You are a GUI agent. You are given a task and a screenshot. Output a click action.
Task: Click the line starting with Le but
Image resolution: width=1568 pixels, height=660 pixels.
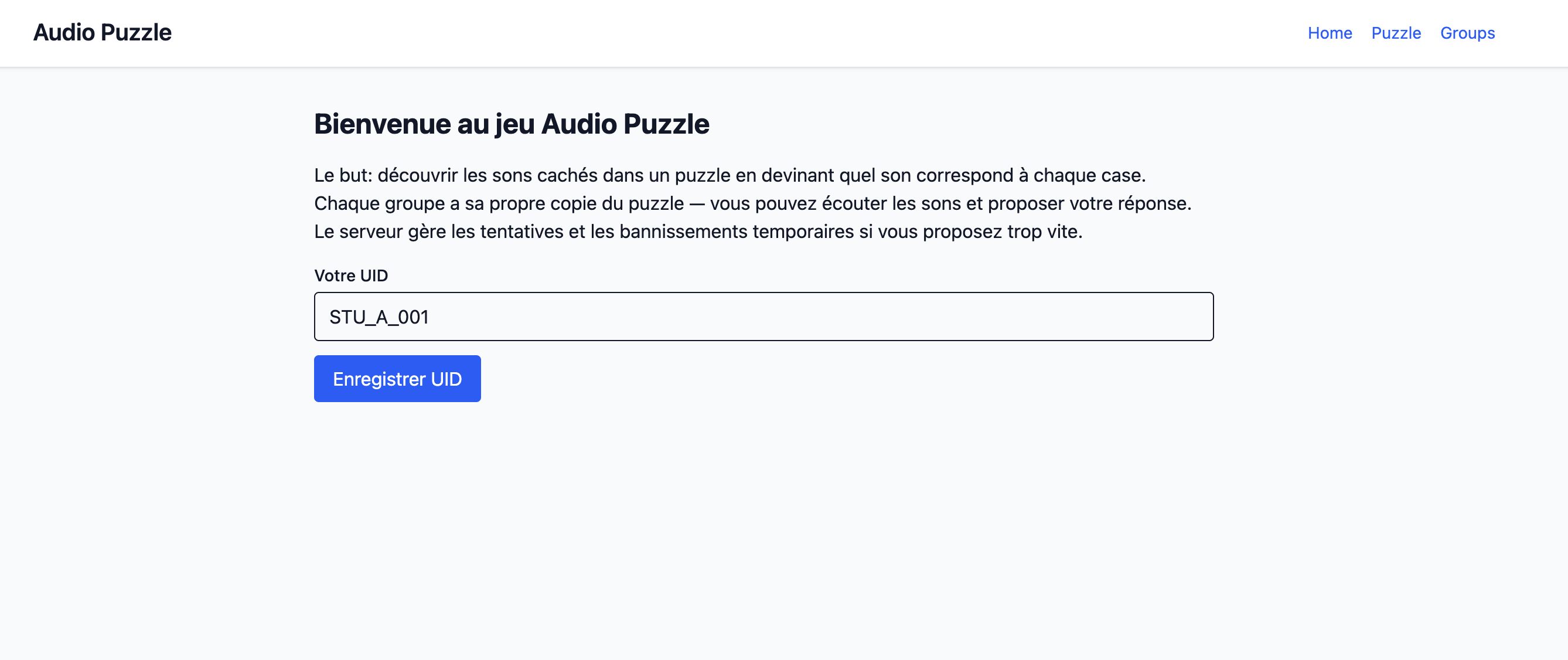coord(730,175)
